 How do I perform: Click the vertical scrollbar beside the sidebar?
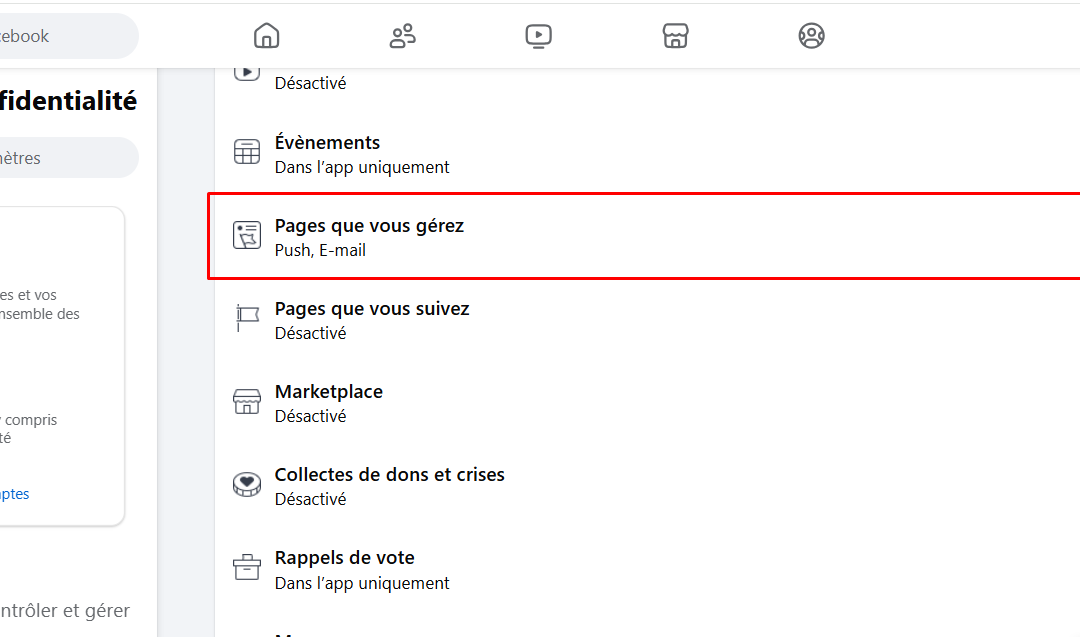click(x=186, y=350)
